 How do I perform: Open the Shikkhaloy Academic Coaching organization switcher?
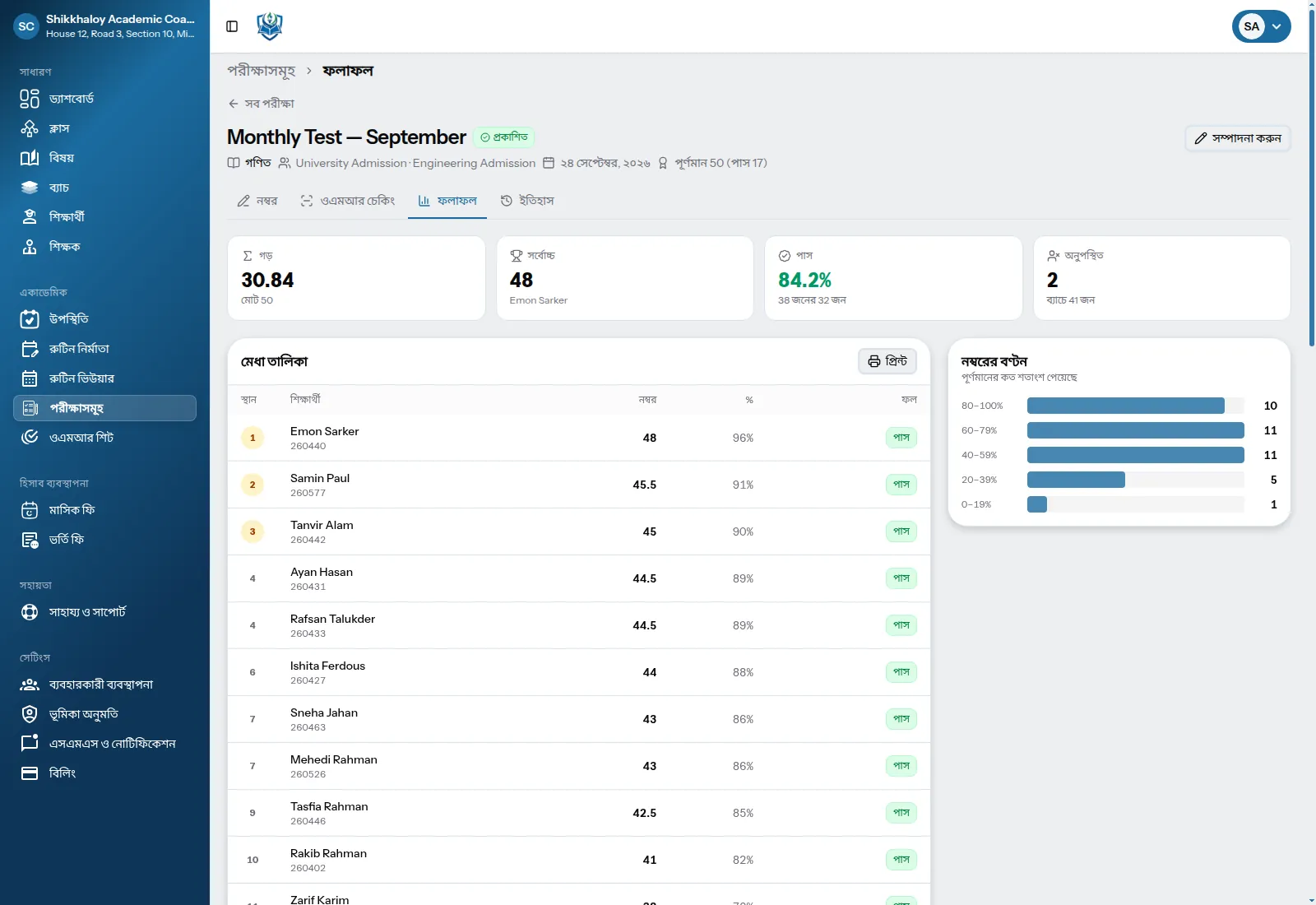[x=104, y=26]
